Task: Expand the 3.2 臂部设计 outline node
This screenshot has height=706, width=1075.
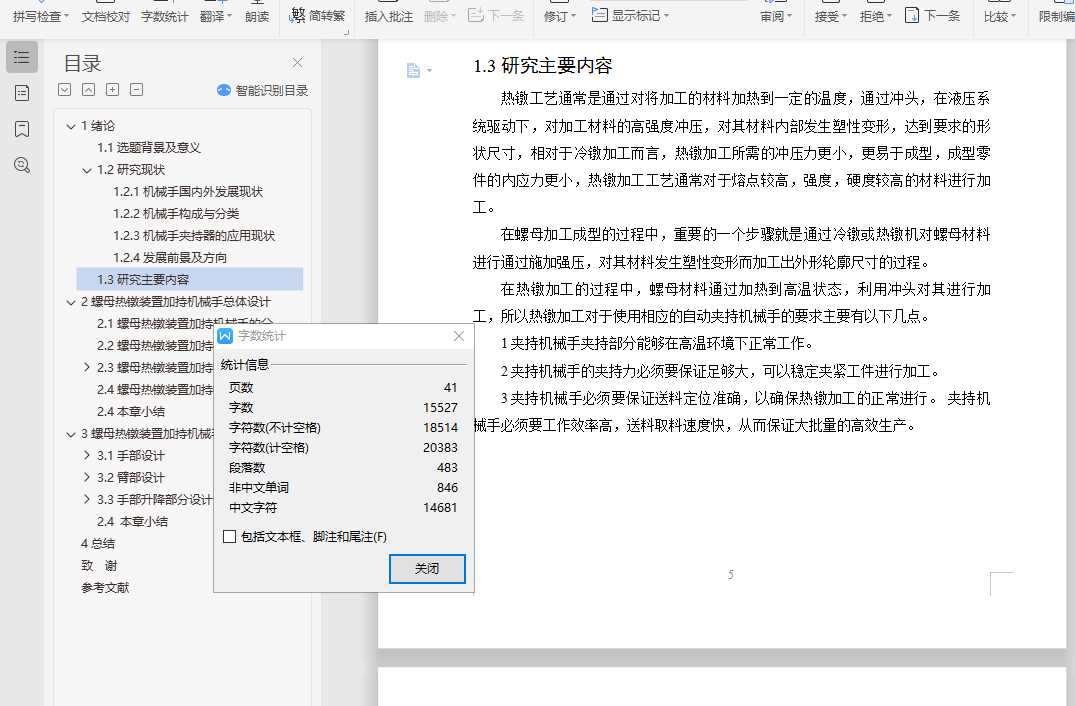Action: (x=86, y=477)
